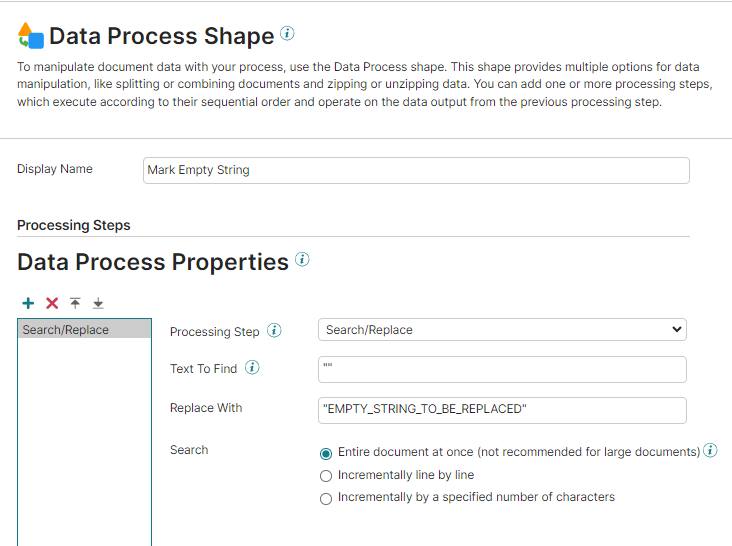
Task: Show info for Processing Step field
Action: pos(274,331)
